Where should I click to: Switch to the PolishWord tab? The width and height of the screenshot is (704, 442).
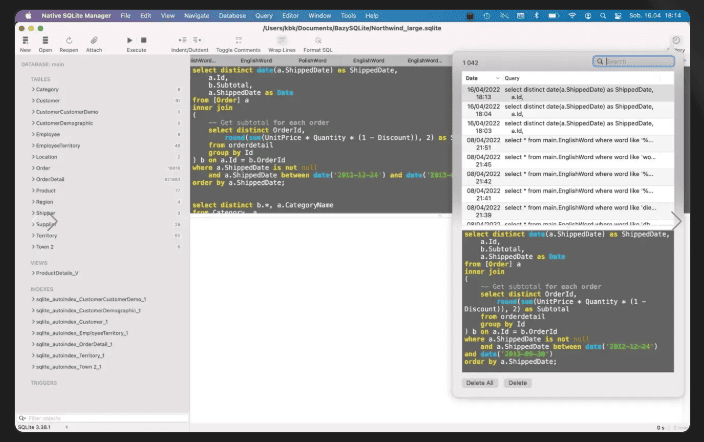(312, 61)
